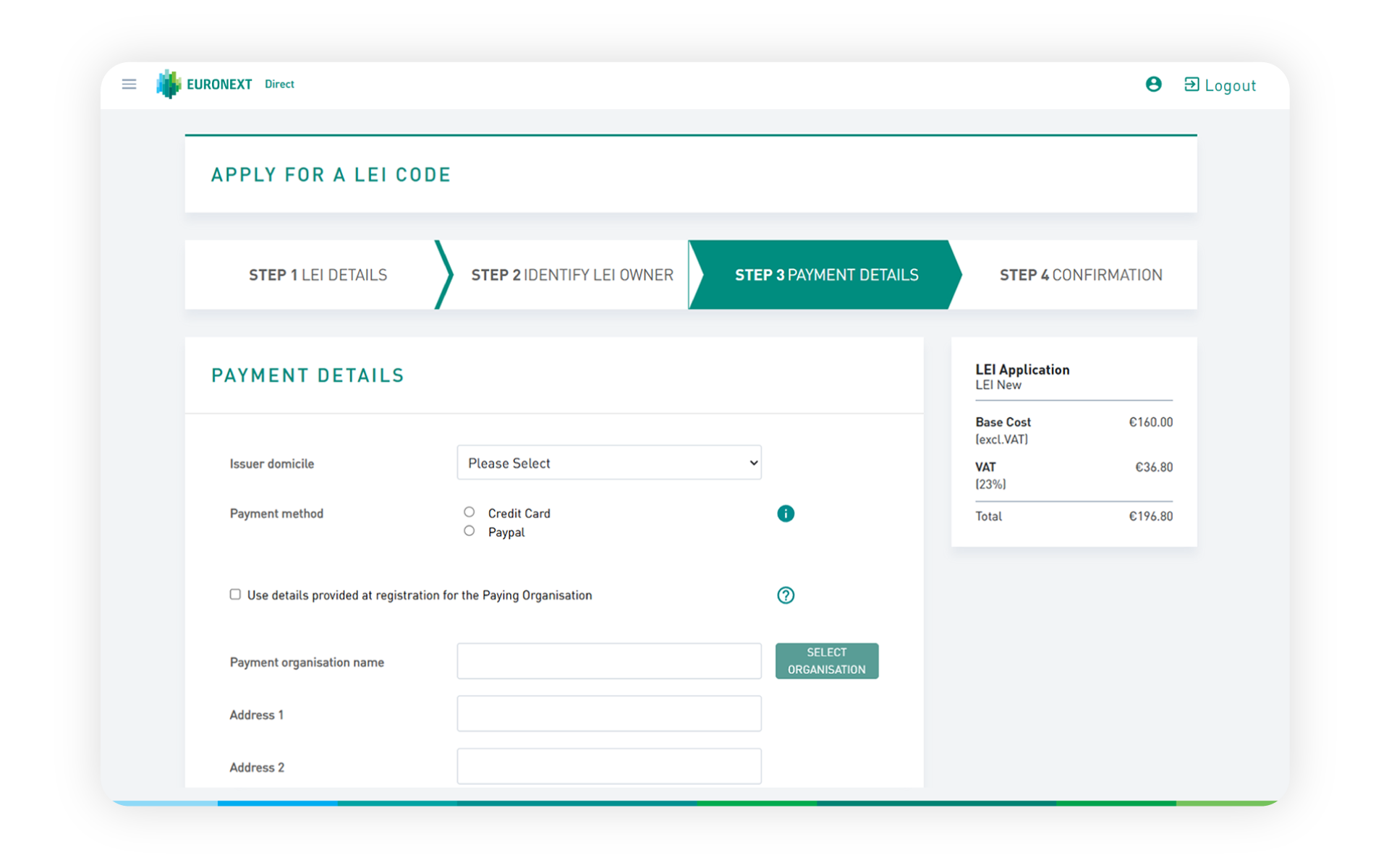The height and width of the screenshot is (868, 1389).
Task: Click the Address 2 input field
Action: click(x=610, y=767)
